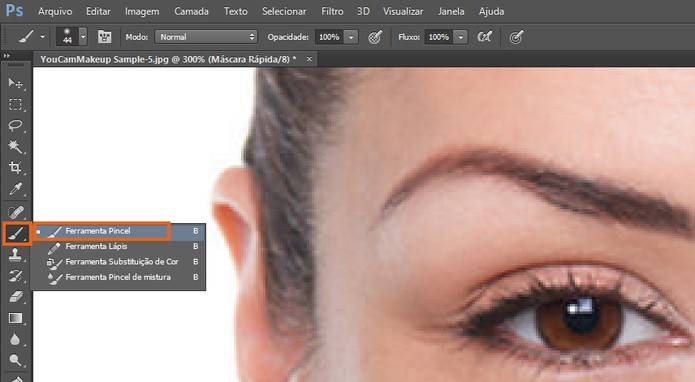Select the Lasso tool

(16, 125)
